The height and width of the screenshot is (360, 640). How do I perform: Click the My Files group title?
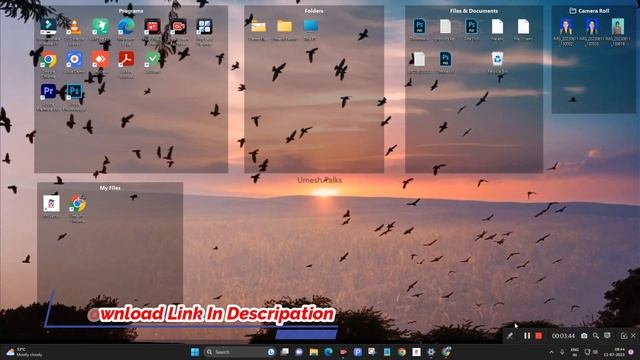coord(110,188)
